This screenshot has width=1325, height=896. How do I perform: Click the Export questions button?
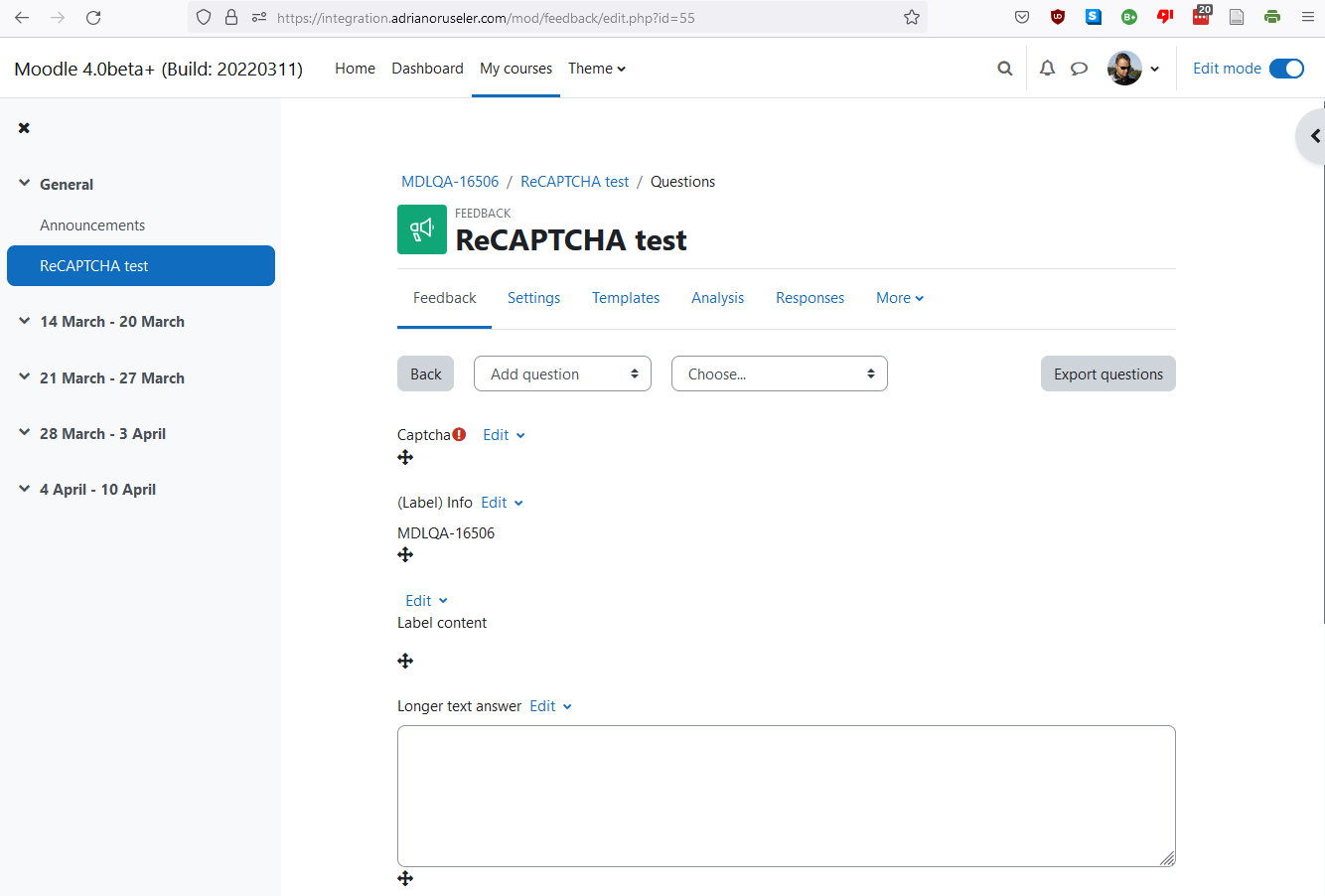click(1108, 373)
